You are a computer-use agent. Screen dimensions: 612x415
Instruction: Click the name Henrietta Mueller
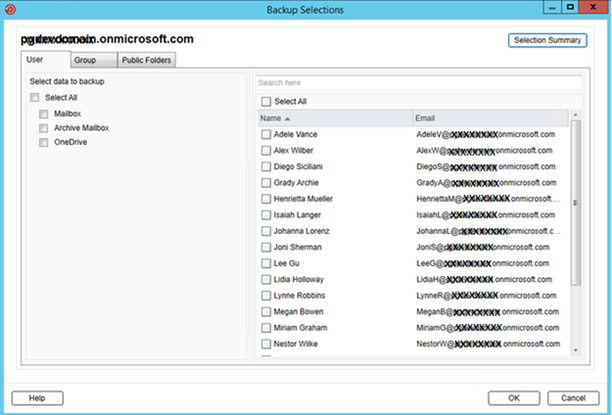(303, 199)
